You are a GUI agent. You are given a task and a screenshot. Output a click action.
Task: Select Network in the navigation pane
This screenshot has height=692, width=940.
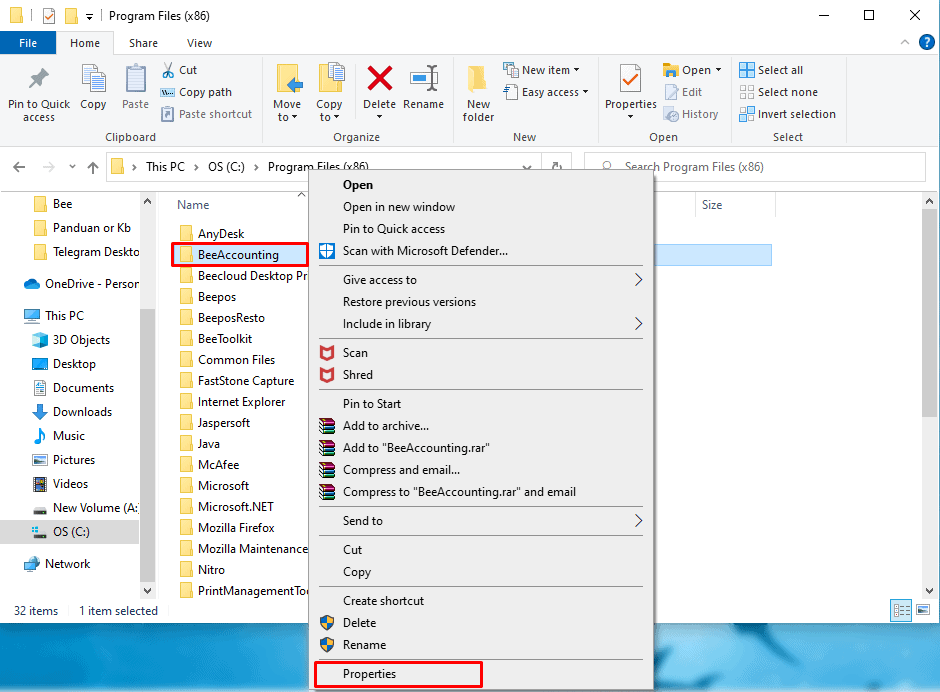coord(57,564)
